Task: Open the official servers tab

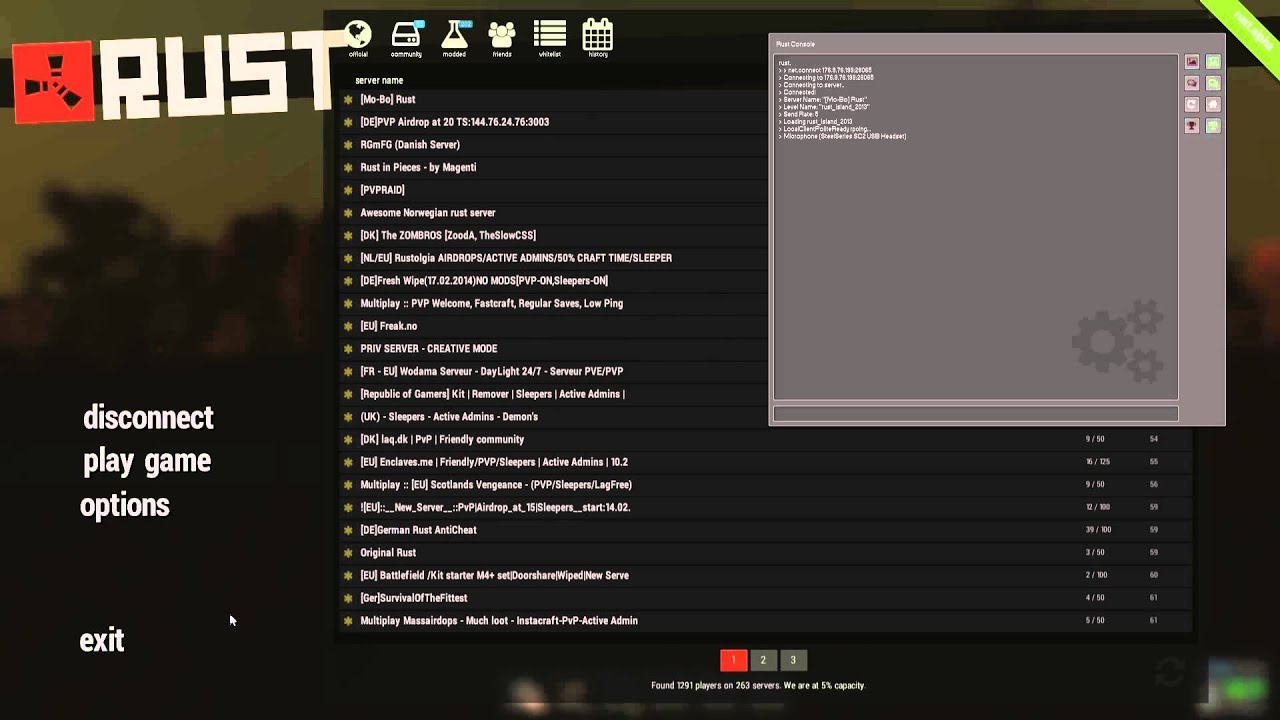Action: point(358,39)
